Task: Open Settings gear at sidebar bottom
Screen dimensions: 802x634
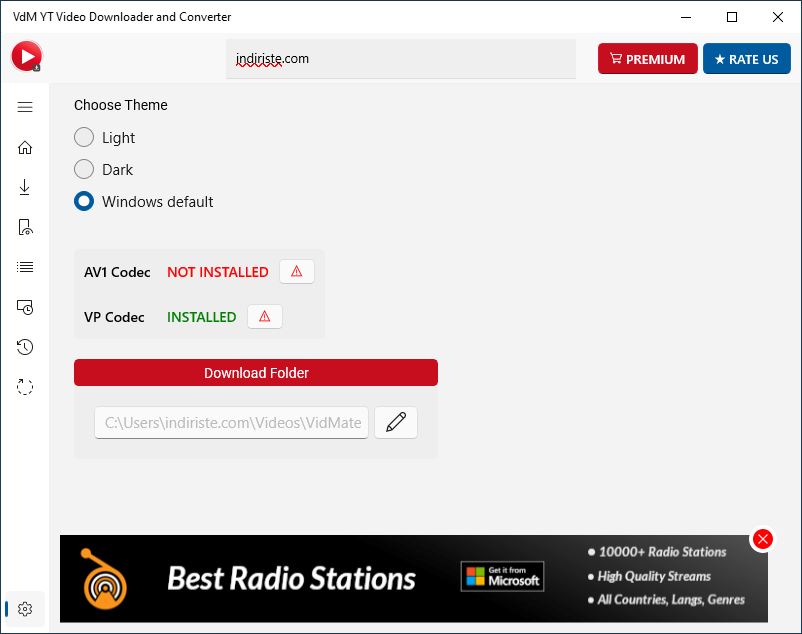Action: (x=25, y=609)
